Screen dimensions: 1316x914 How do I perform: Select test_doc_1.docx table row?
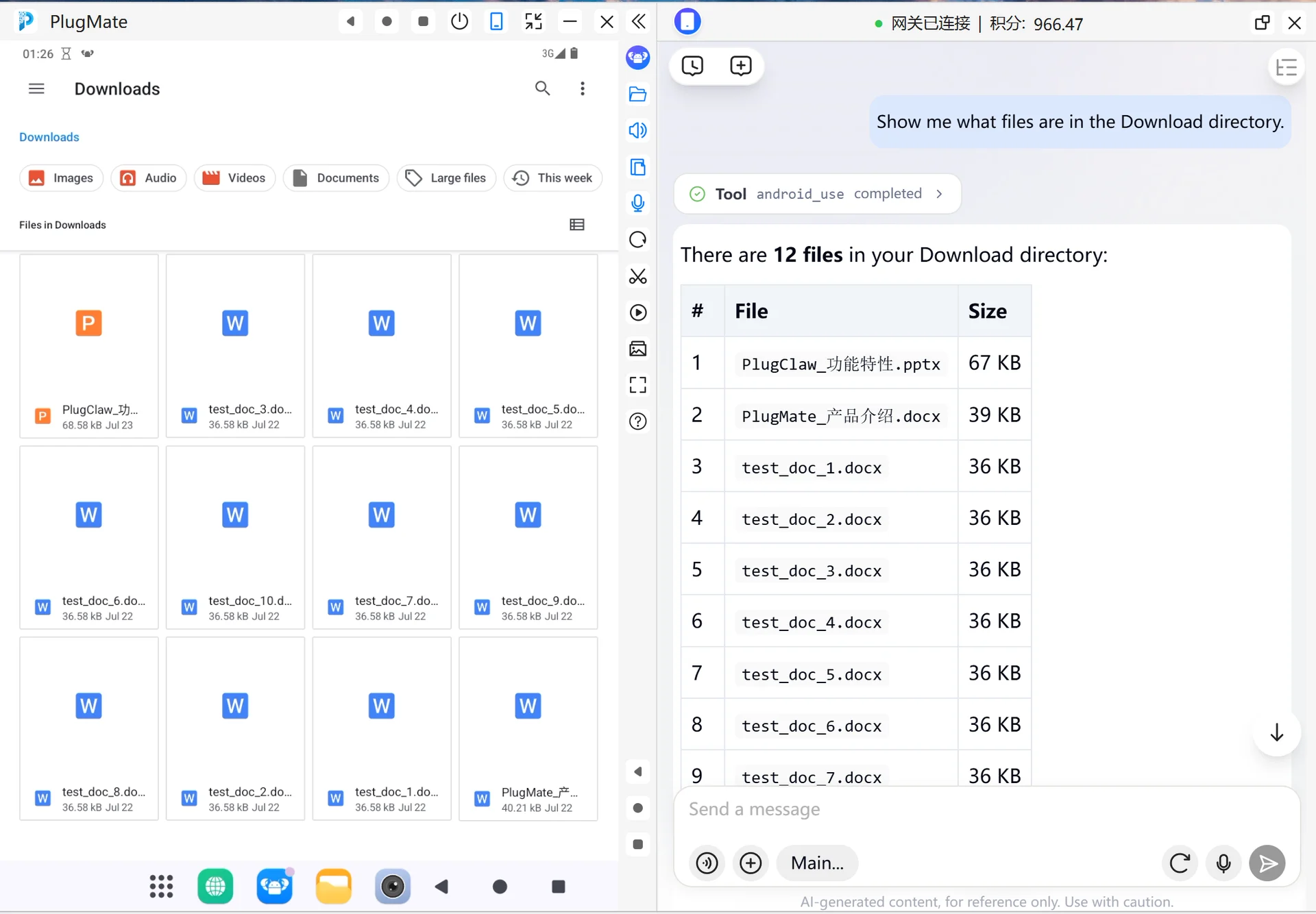point(856,467)
